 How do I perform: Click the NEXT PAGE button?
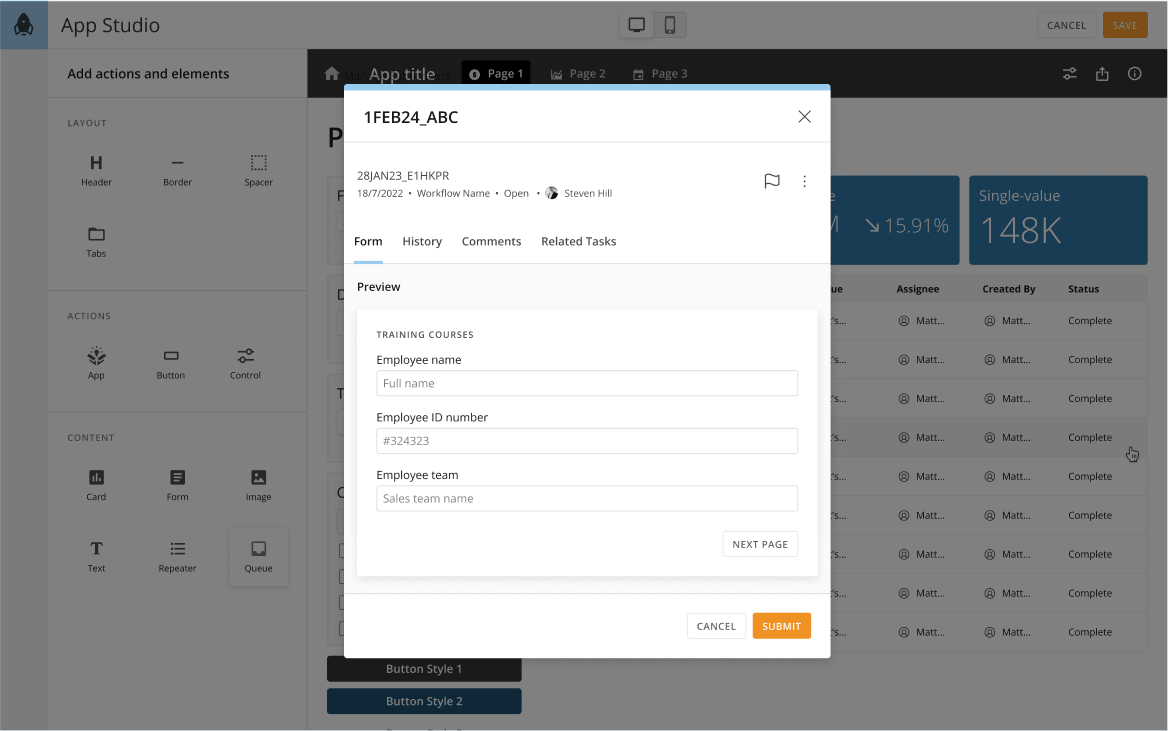click(x=760, y=544)
